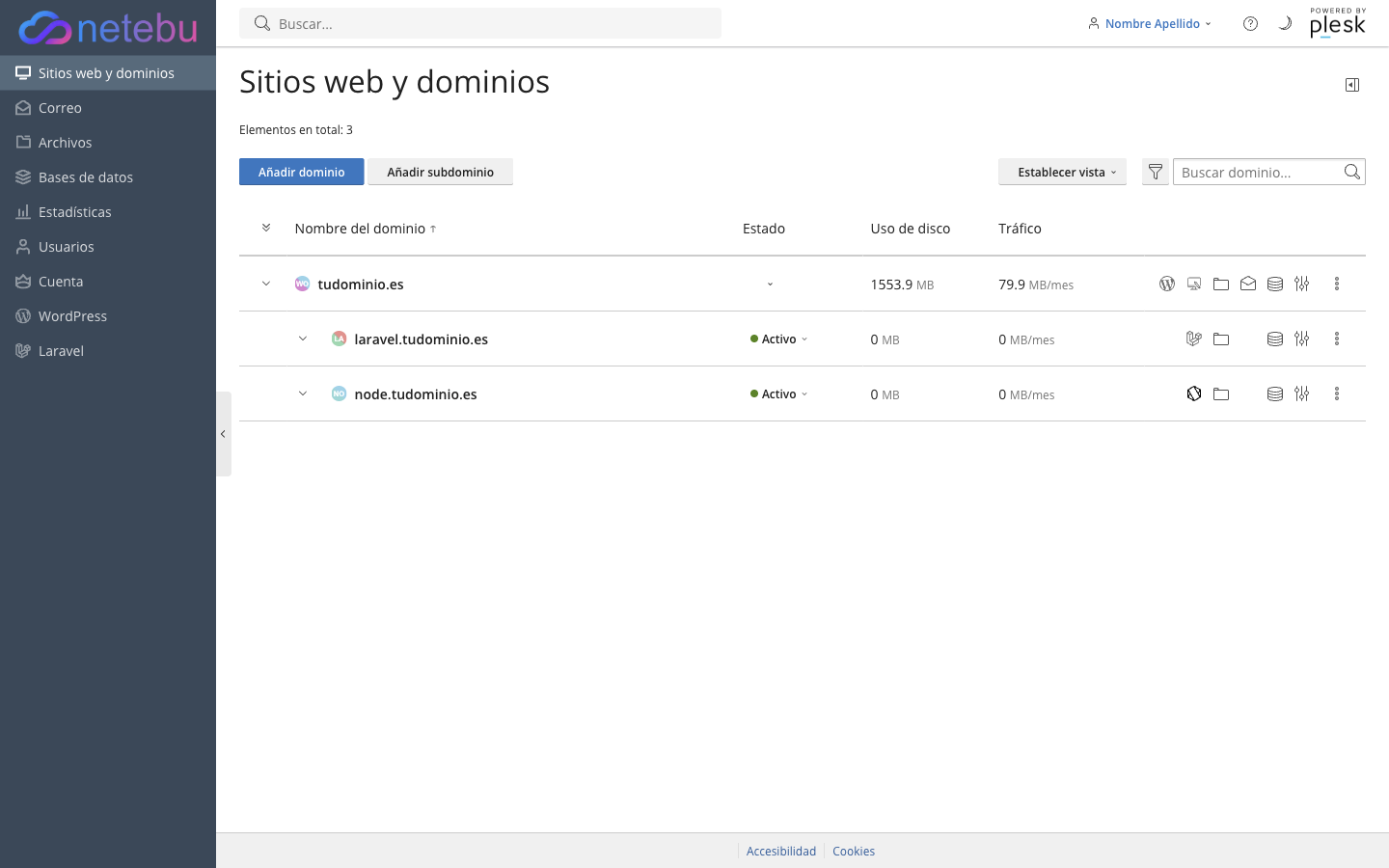Click the 79.9 MB/mes traffic value

[1036, 285]
